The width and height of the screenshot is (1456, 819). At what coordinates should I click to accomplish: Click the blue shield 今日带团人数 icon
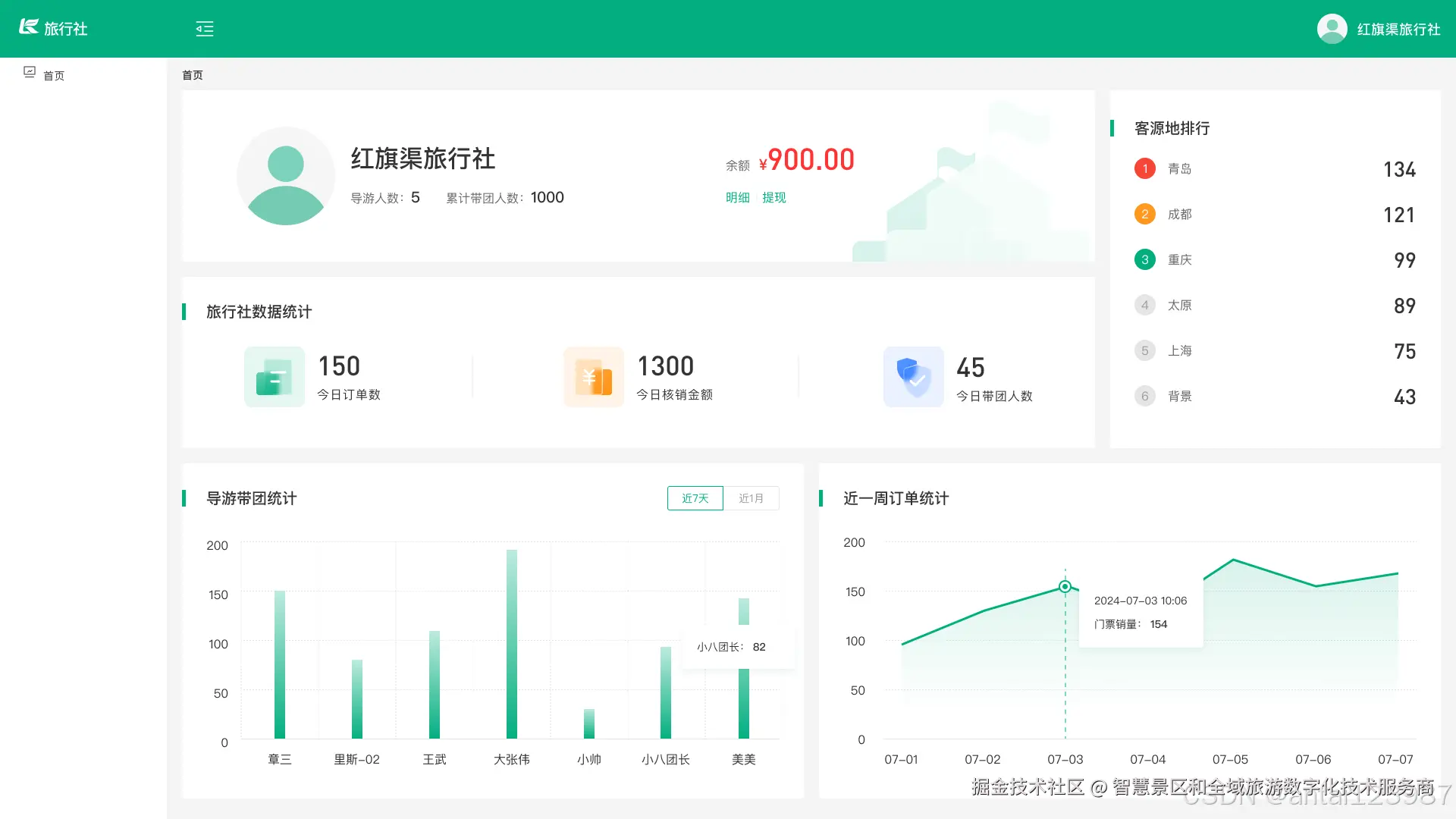point(913,377)
